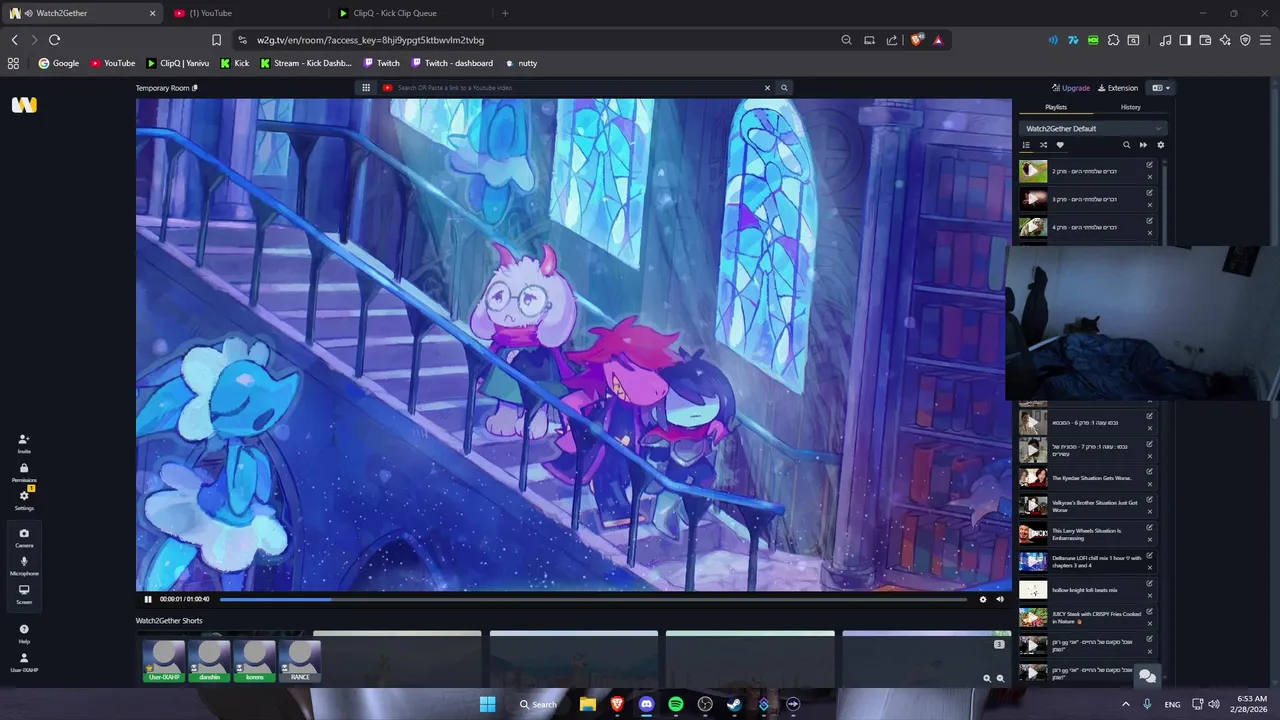Remove hollow knight lofi beats mix

pos(1150,596)
